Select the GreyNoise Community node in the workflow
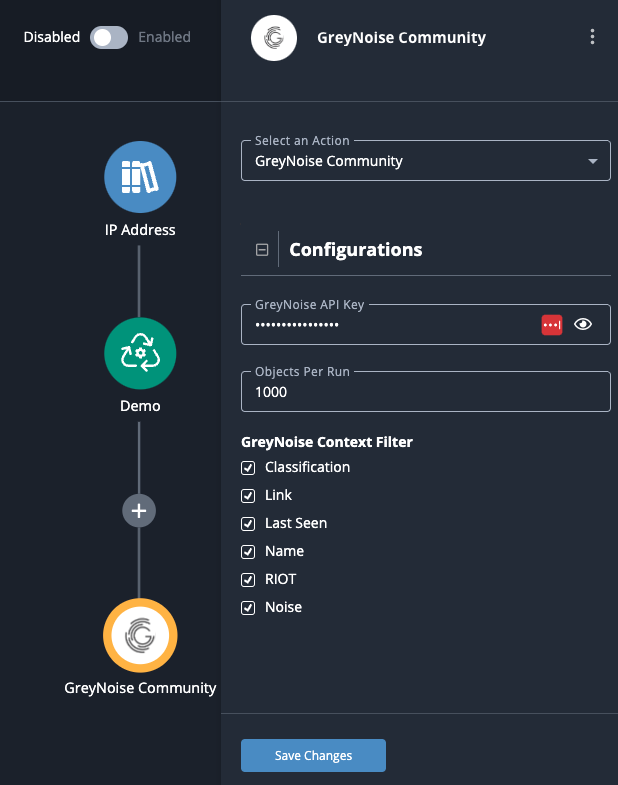618x785 pixels. 140,635
